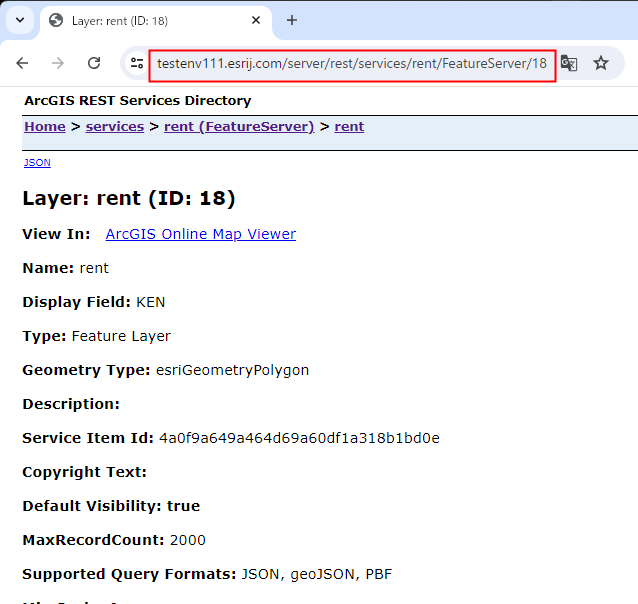Screen dimensions: 638x604
Task: Select the esriGeometryPolygon geometry type text
Action: pyautogui.click(x=232, y=370)
